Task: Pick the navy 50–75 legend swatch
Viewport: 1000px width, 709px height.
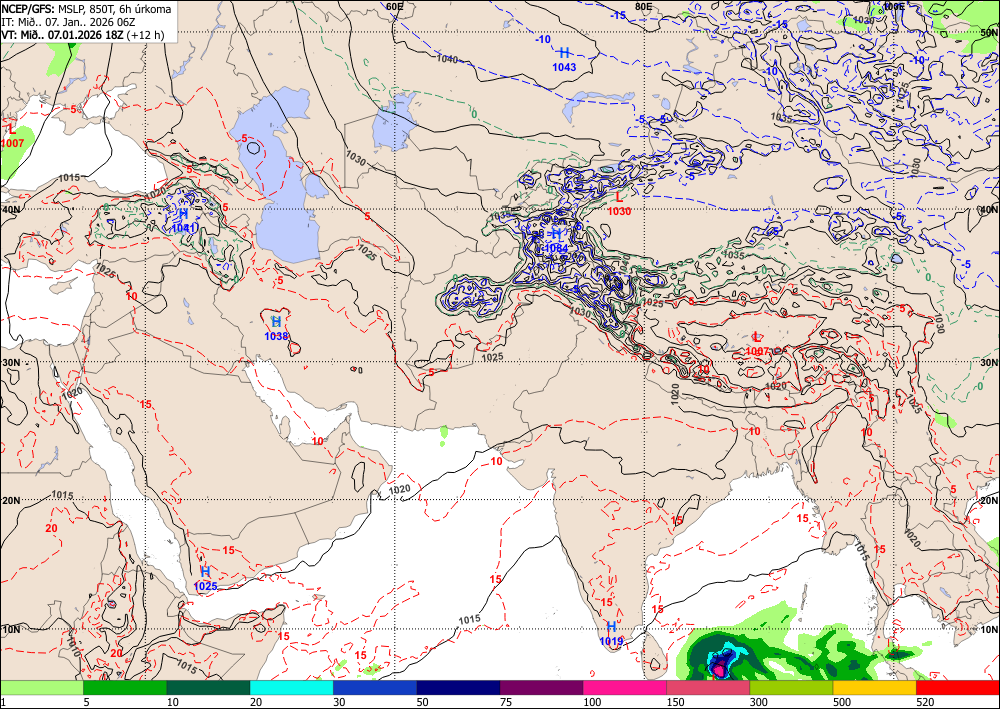Action: pos(458,687)
